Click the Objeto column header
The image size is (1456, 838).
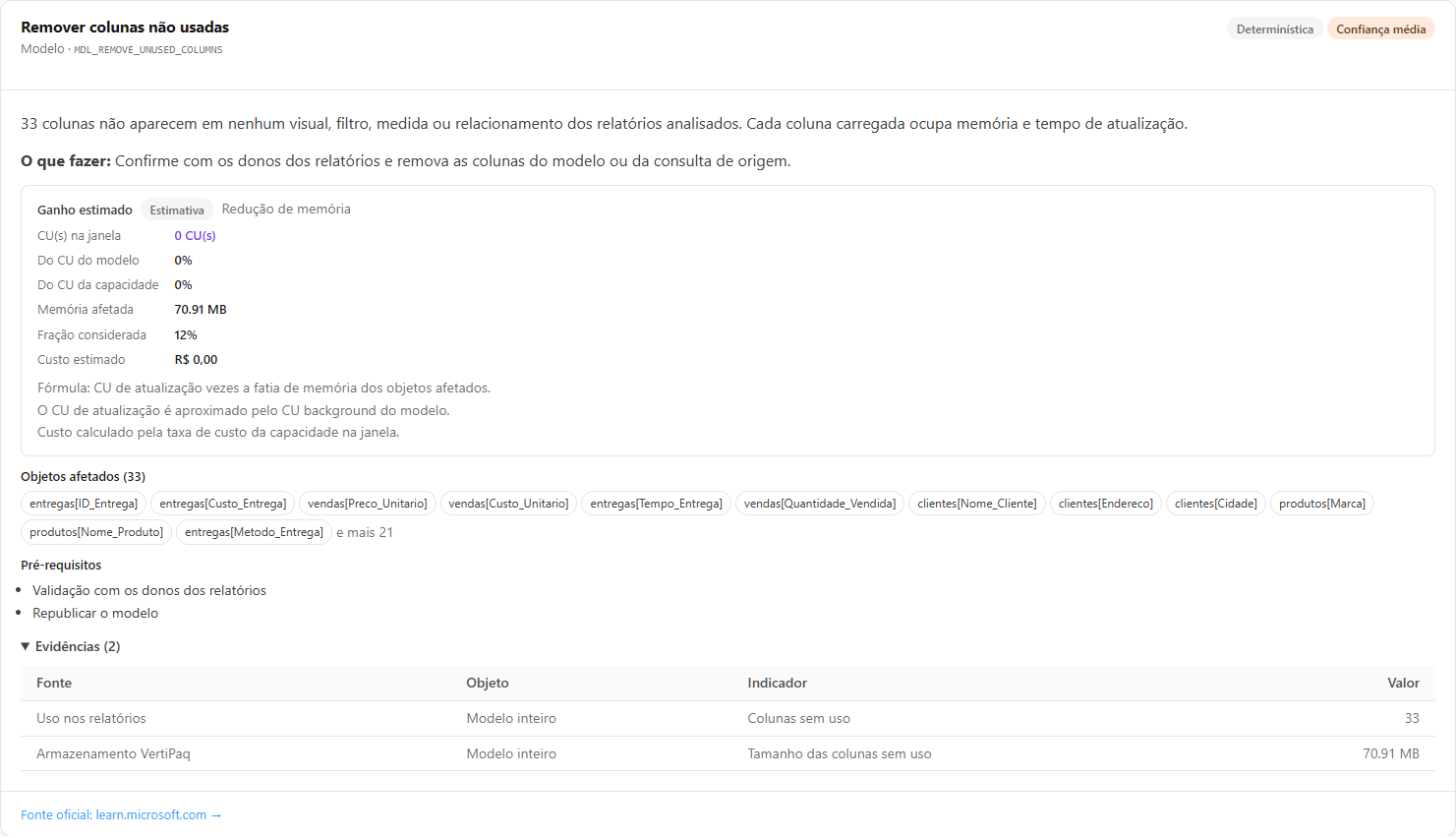pos(488,684)
